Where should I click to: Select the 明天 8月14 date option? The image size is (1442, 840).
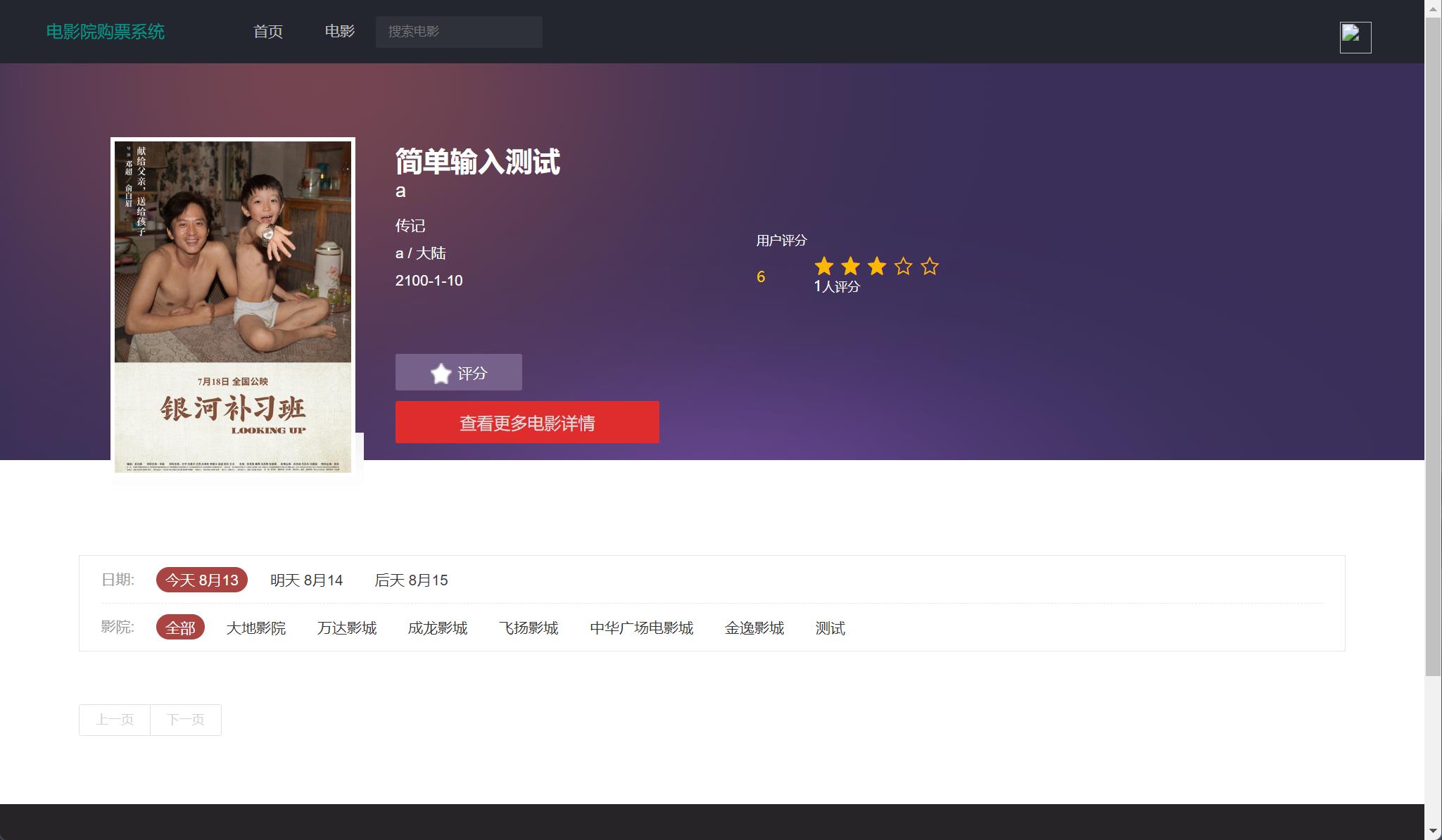click(x=305, y=580)
